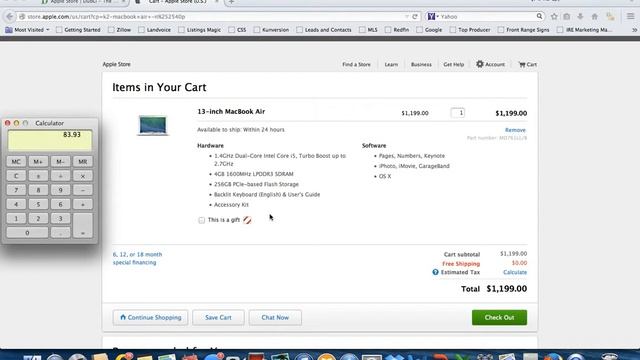Click the Check Out button
This screenshot has width=640, height=360.
click(499, 318)
